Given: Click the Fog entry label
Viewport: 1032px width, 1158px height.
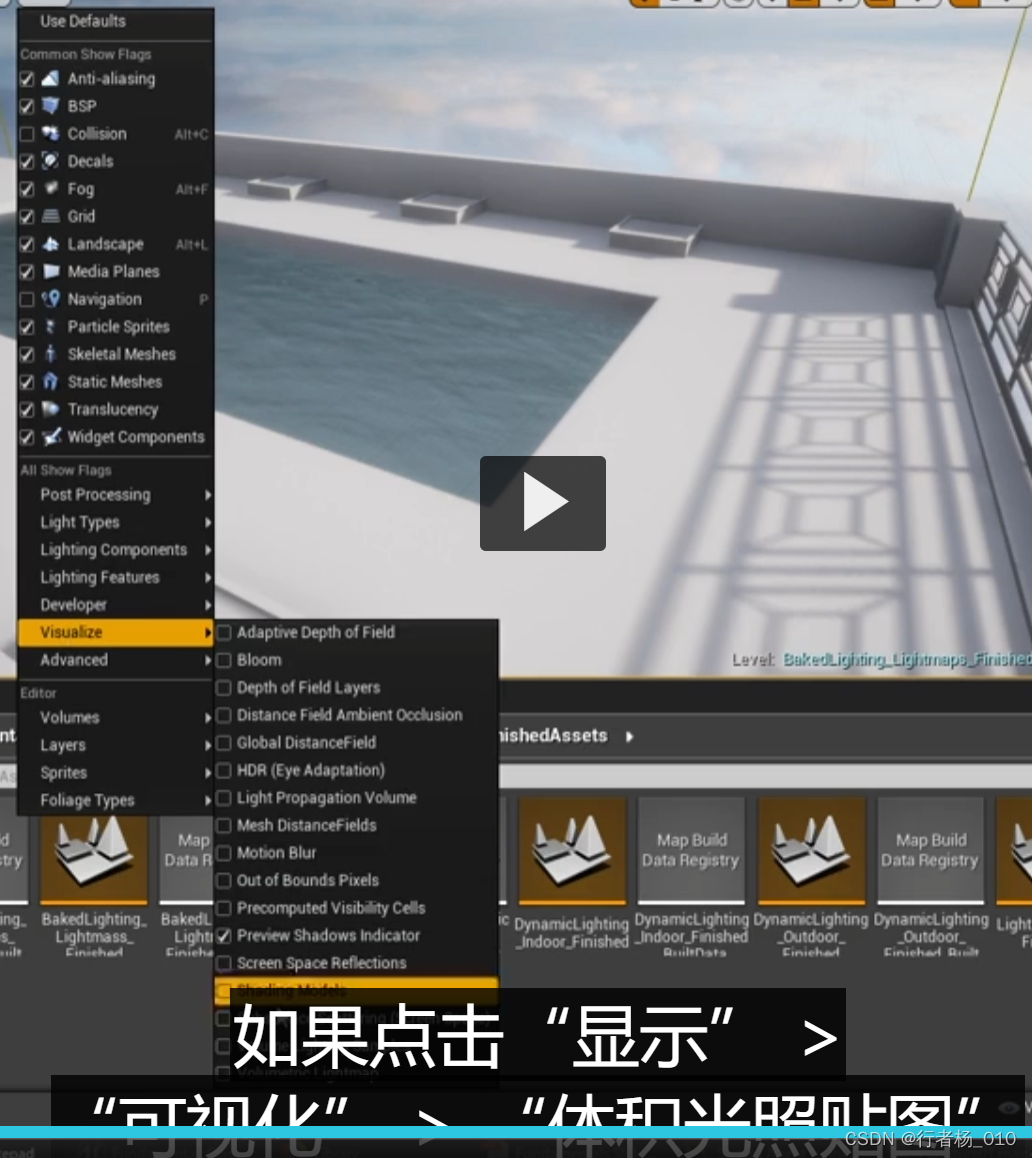Looking at the screenshot, I should pyautogui.click(x=81, y=189).
